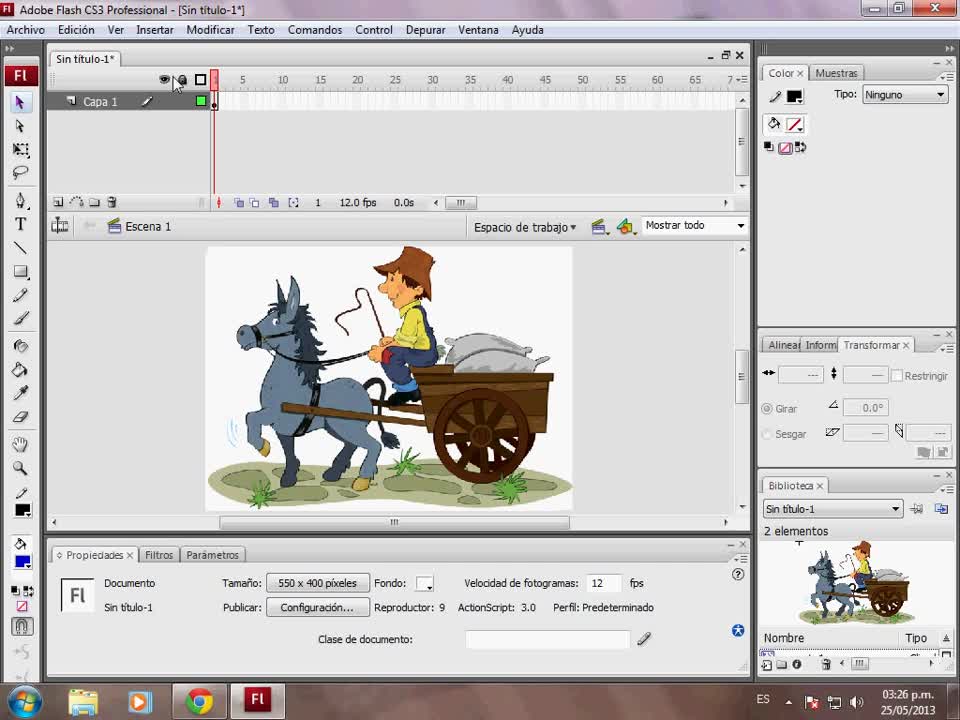Select the Subselection tool
This screenshot has height=720, width=960.
pos(20,126)
